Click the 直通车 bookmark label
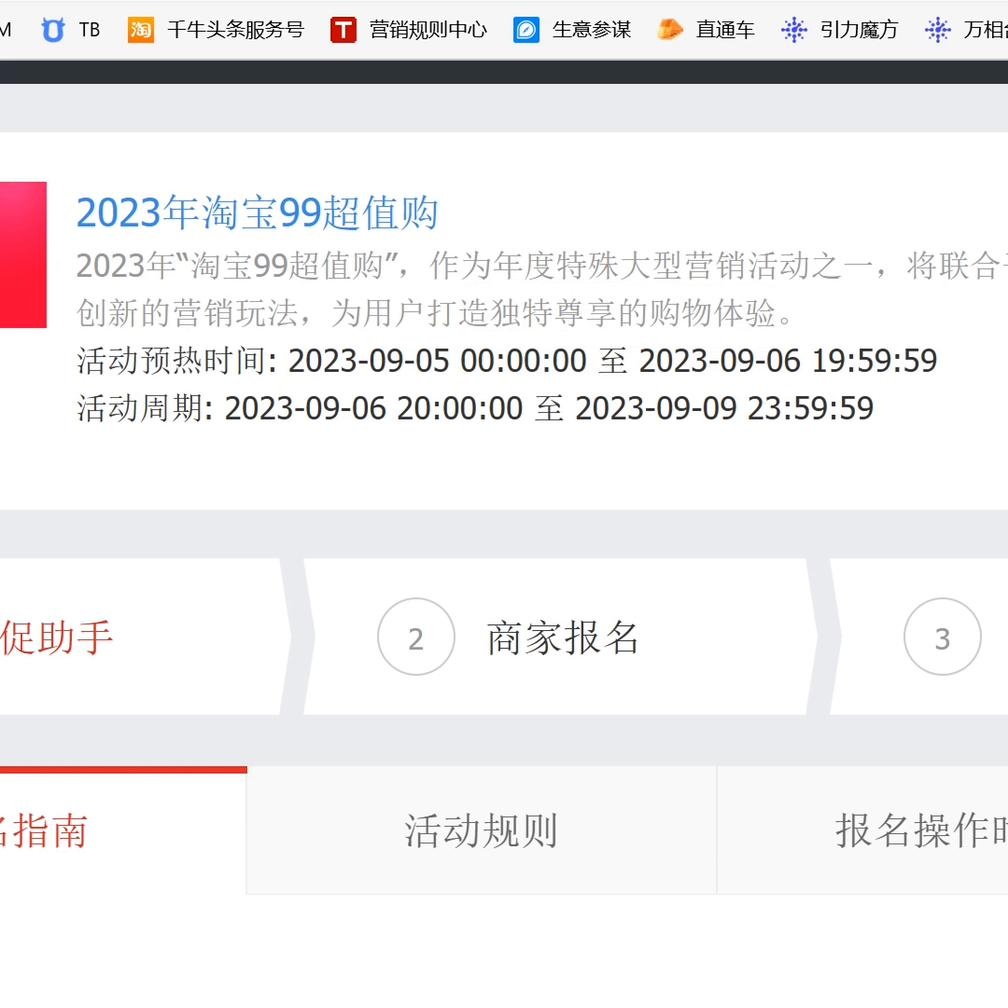Screen dimensions: 1008x1008 [x=725, y=30]
